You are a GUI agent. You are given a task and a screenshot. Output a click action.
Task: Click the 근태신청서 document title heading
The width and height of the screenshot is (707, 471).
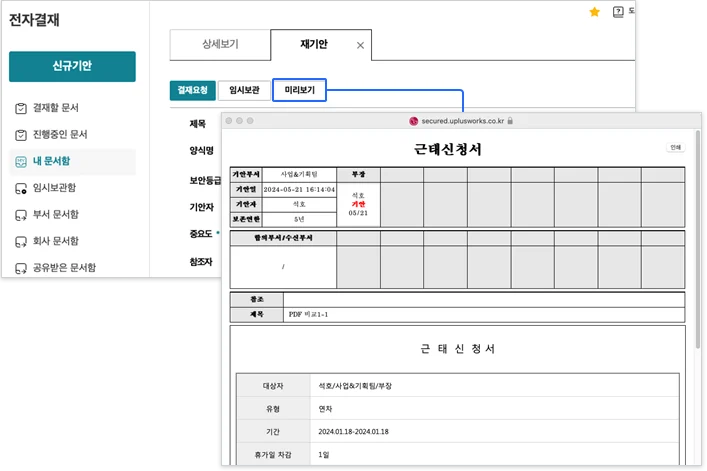[x=448, y=149]
